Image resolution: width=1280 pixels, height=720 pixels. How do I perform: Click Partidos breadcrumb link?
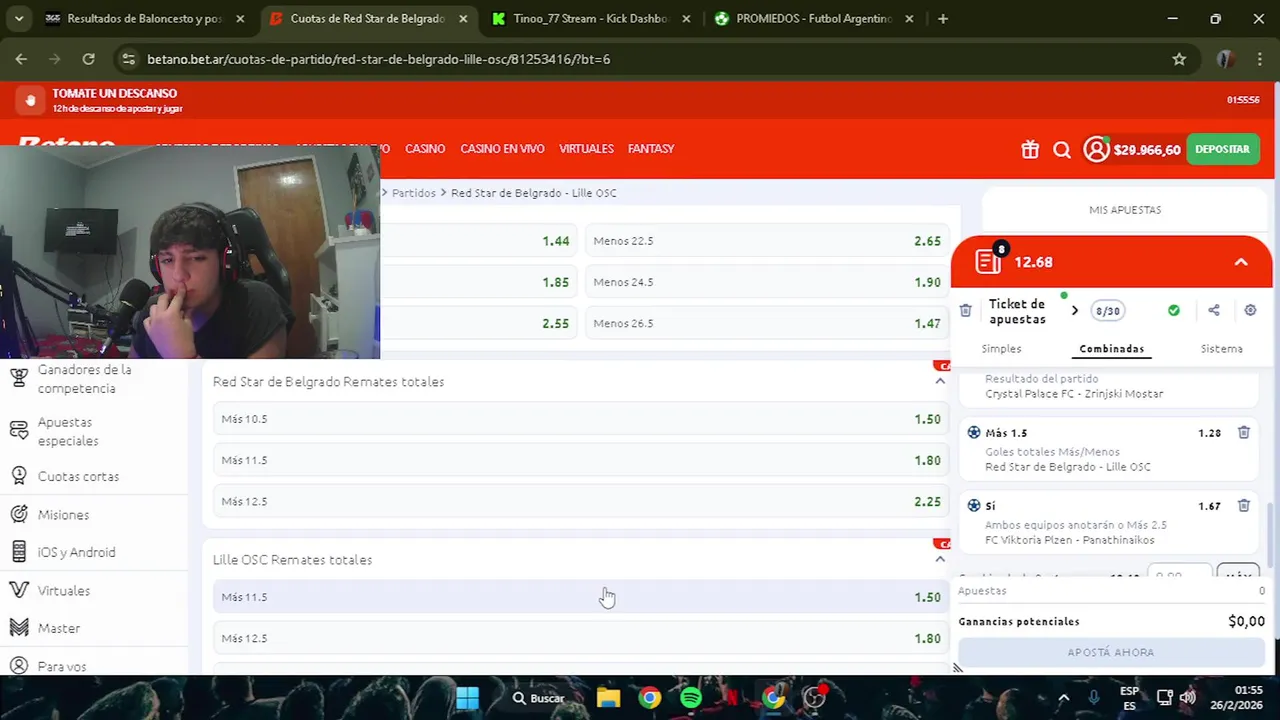pos(413,193)
